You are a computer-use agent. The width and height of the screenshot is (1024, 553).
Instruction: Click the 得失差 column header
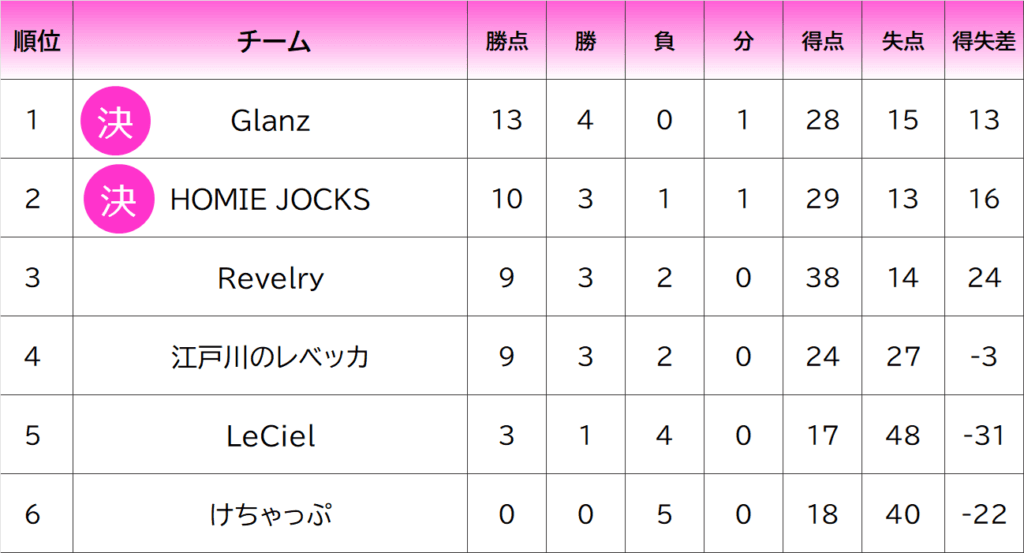tap(984, 42)
